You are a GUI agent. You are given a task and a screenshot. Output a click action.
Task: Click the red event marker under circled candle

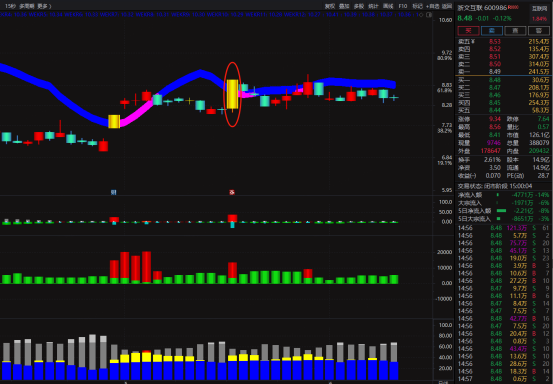pos(232,192)
